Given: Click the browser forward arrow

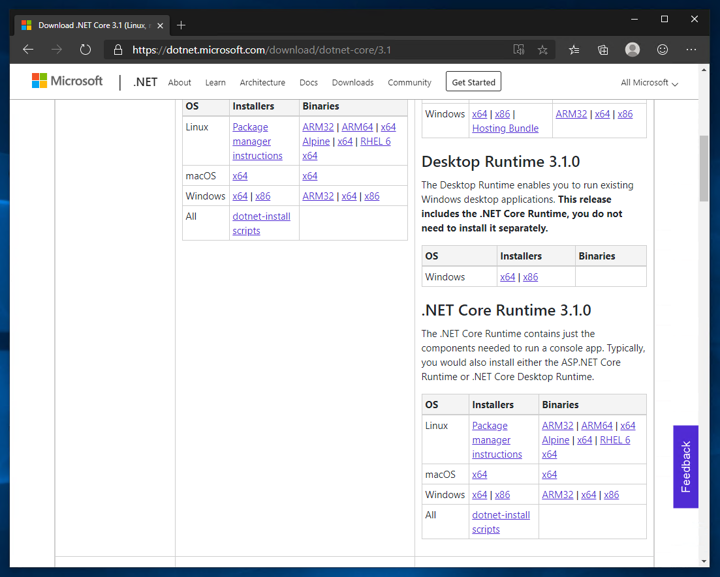Looking at the screenshot, I should coord(56,50).
